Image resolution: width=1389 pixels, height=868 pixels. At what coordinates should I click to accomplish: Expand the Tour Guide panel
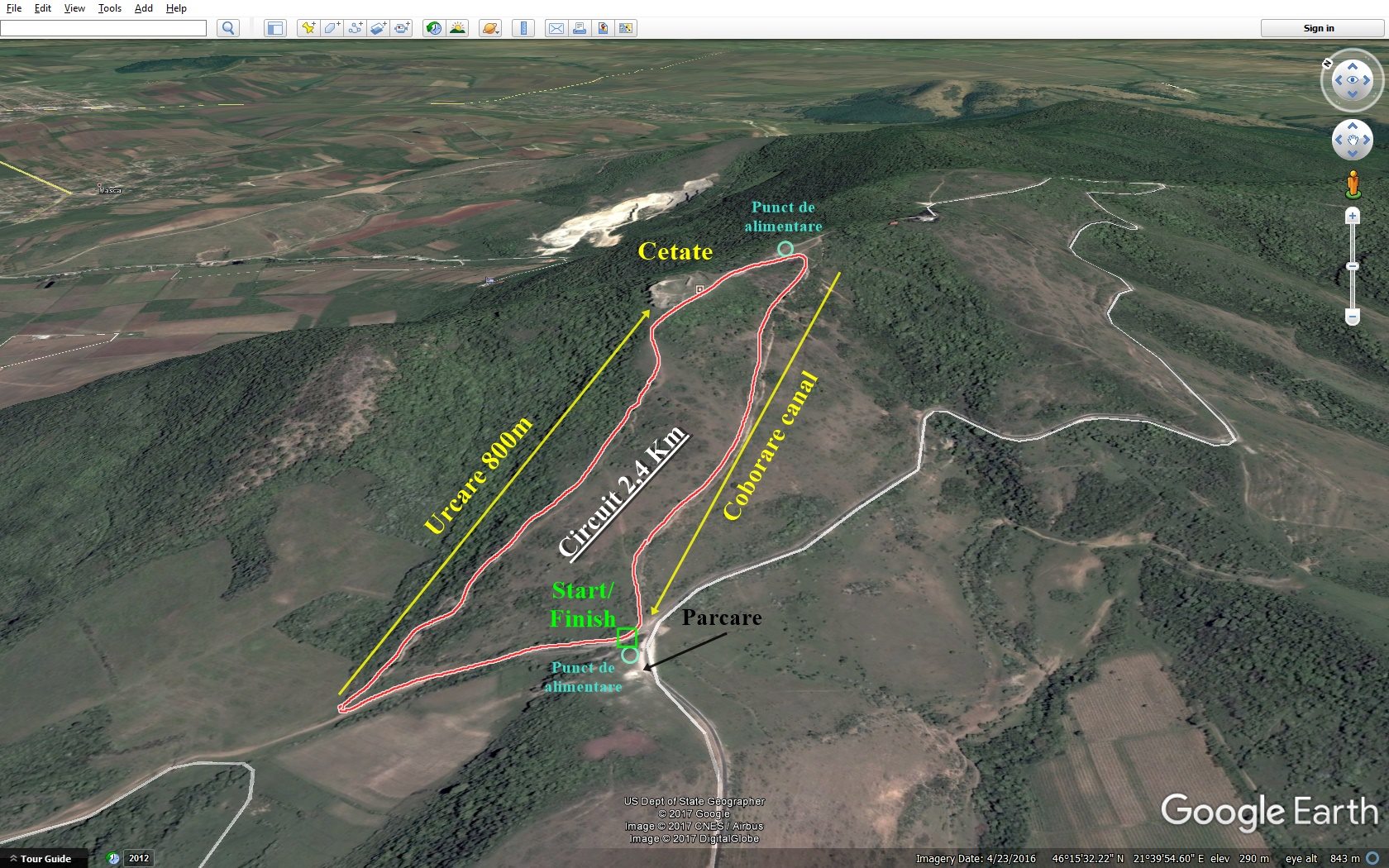40,859
